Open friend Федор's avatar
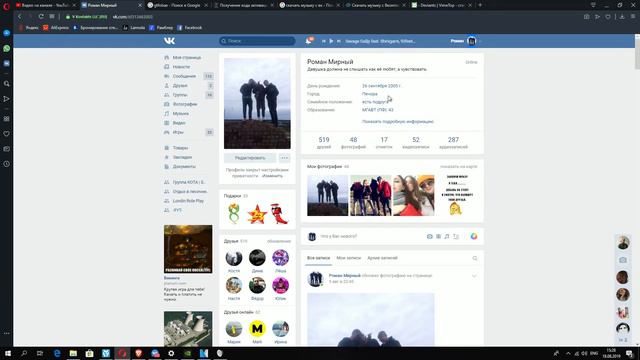 [257, 285]
